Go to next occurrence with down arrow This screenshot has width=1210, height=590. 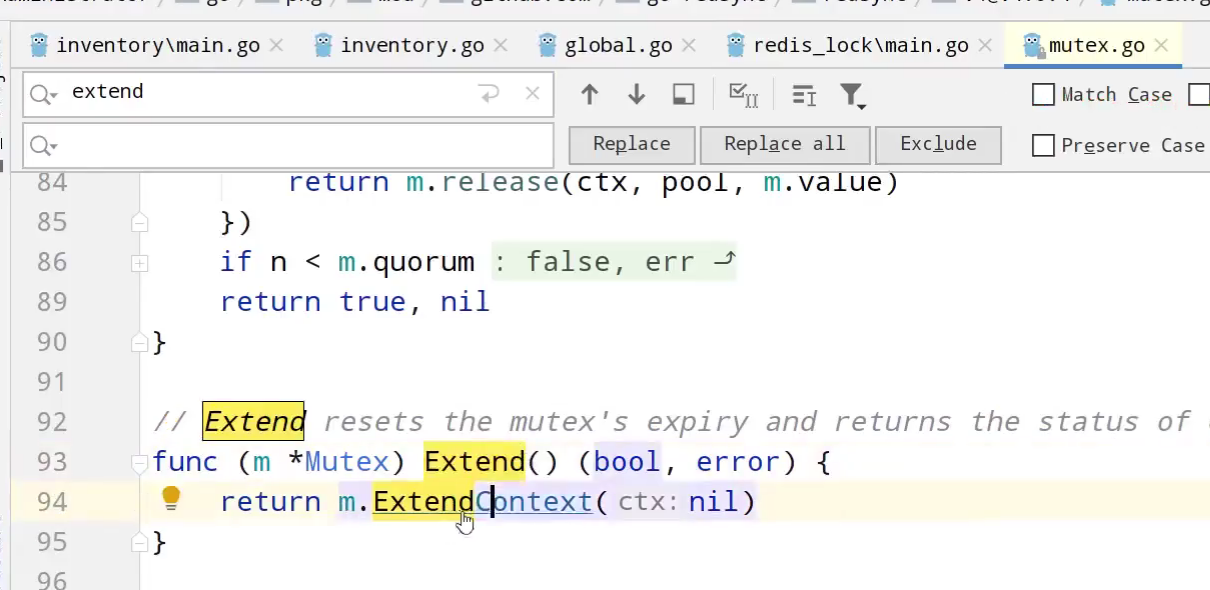636,95
